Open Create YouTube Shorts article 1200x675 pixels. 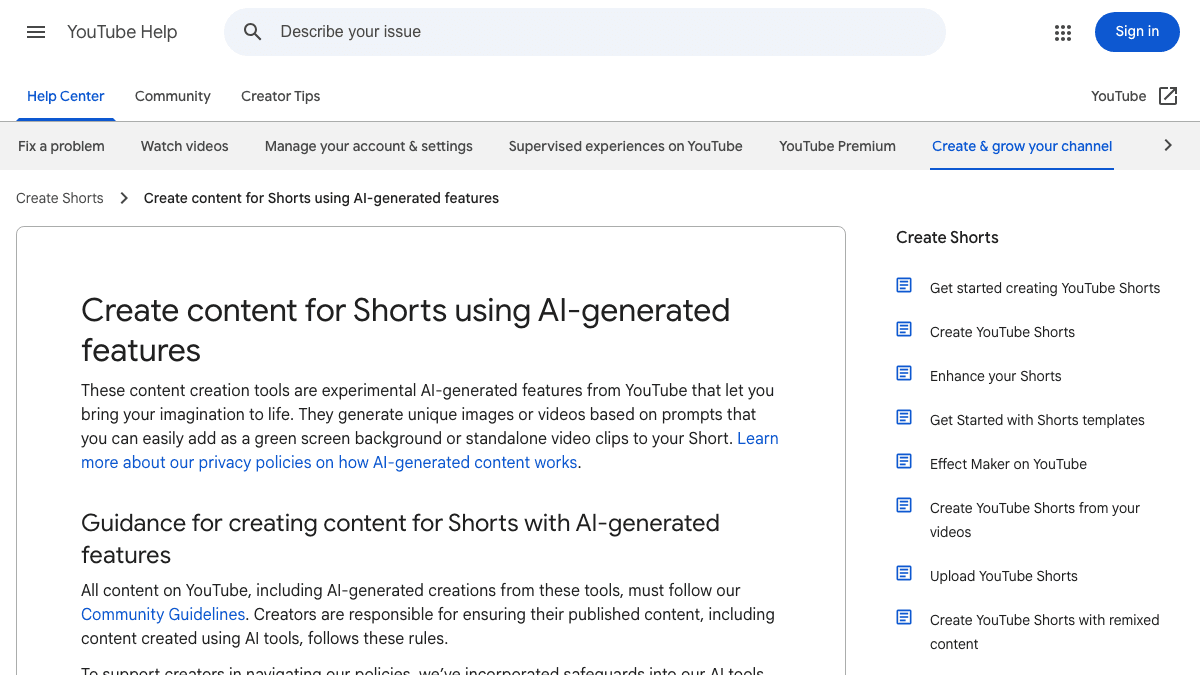[x=1002, y=332]
